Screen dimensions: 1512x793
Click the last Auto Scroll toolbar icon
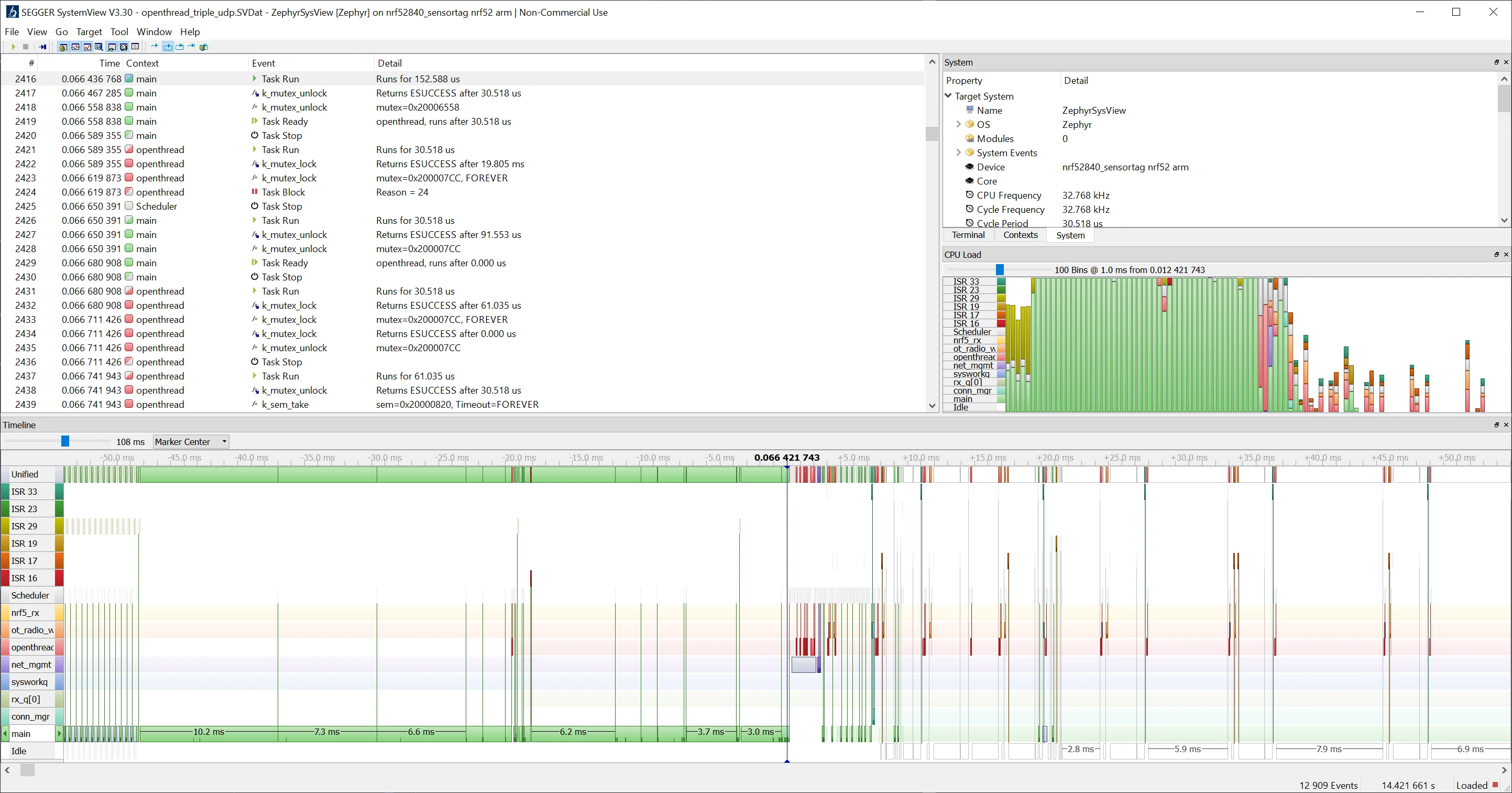pos(204,47)
